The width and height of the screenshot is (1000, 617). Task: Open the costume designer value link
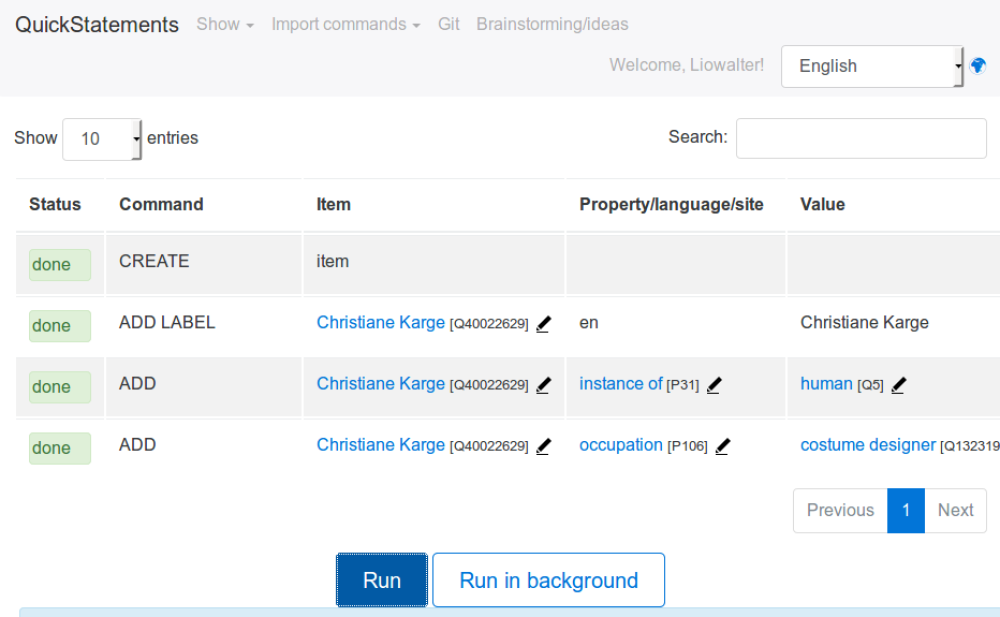tap(868, 445)
